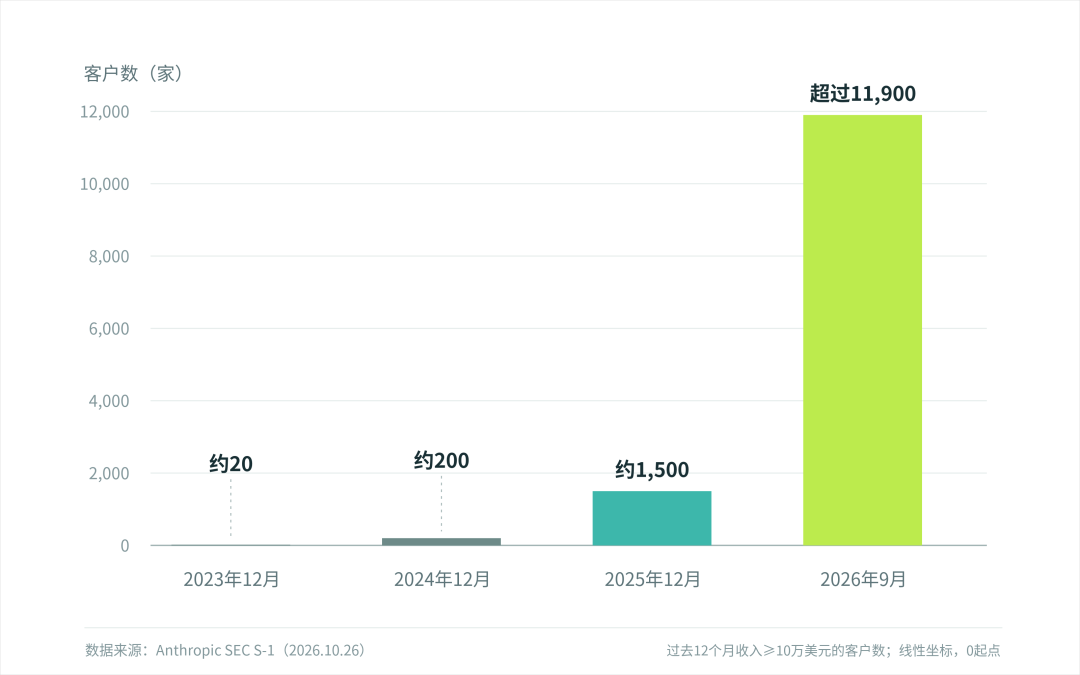Click the 10,000 y-axis tick label
The width and height of the screenshot is (1080, 675).
pos(105,184)
